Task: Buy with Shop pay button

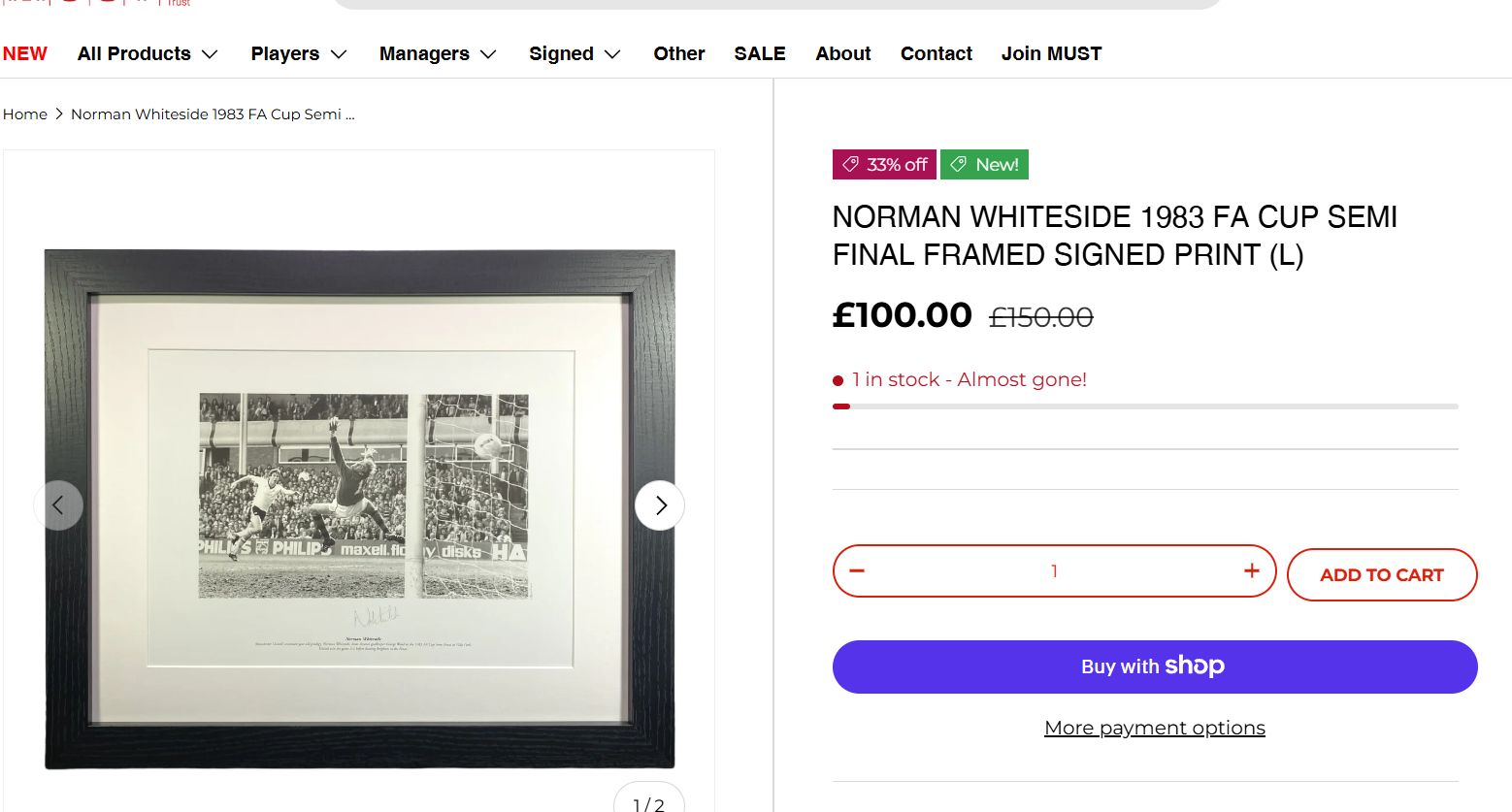Action: coord(1155,666)
